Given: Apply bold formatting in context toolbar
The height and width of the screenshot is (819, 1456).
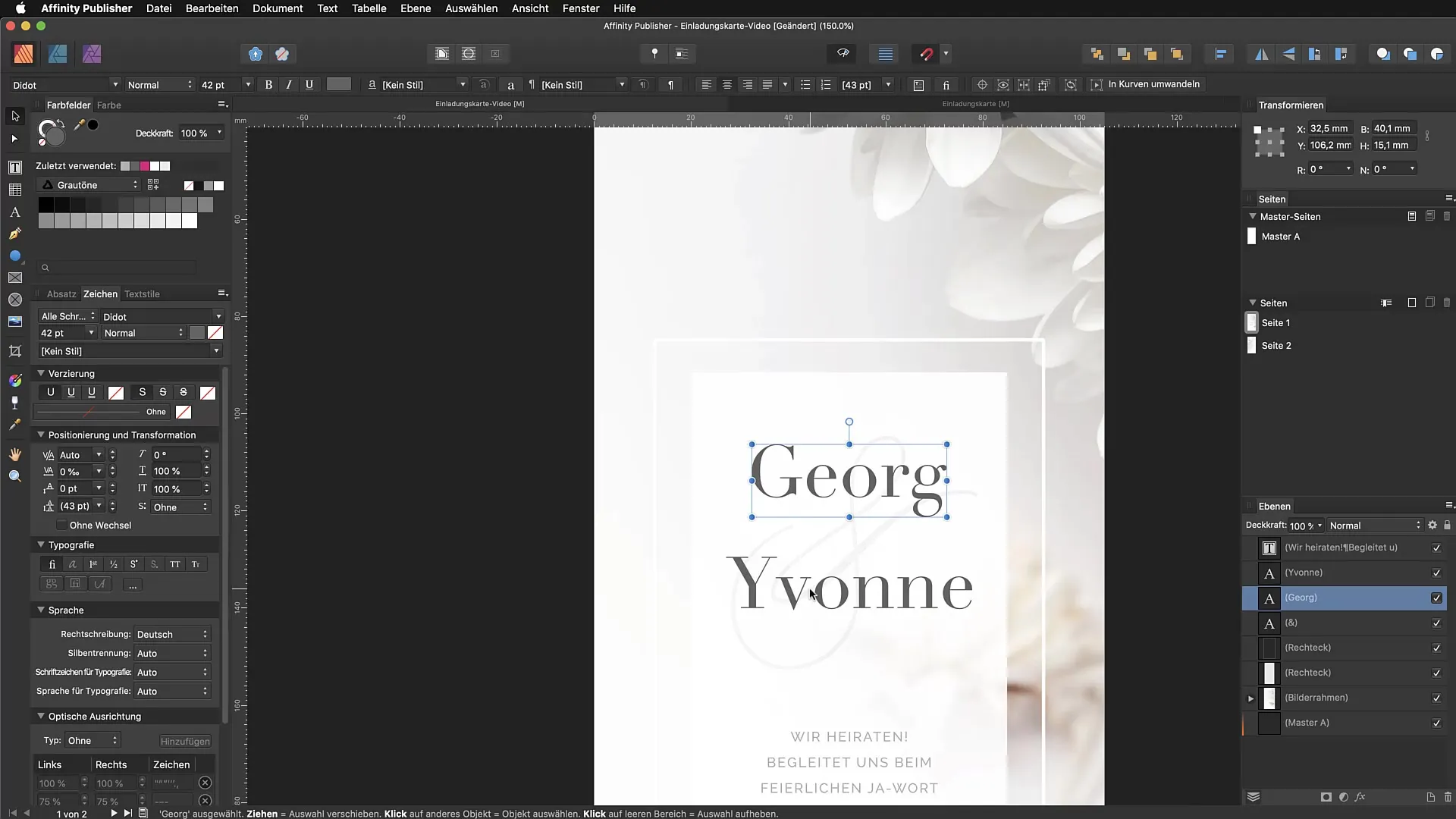Looking at the screenshot, I should (x=268, y=85).
